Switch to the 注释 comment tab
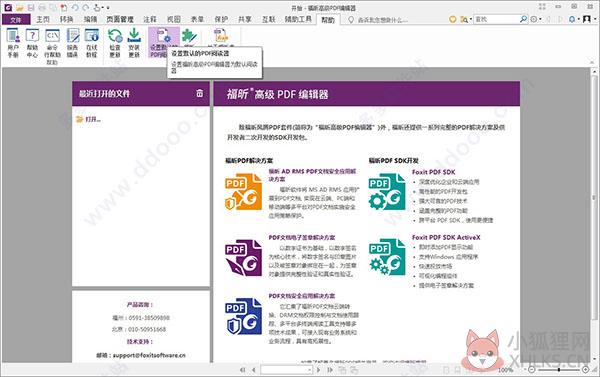The image size is (600, 377). tap(150, 19)
